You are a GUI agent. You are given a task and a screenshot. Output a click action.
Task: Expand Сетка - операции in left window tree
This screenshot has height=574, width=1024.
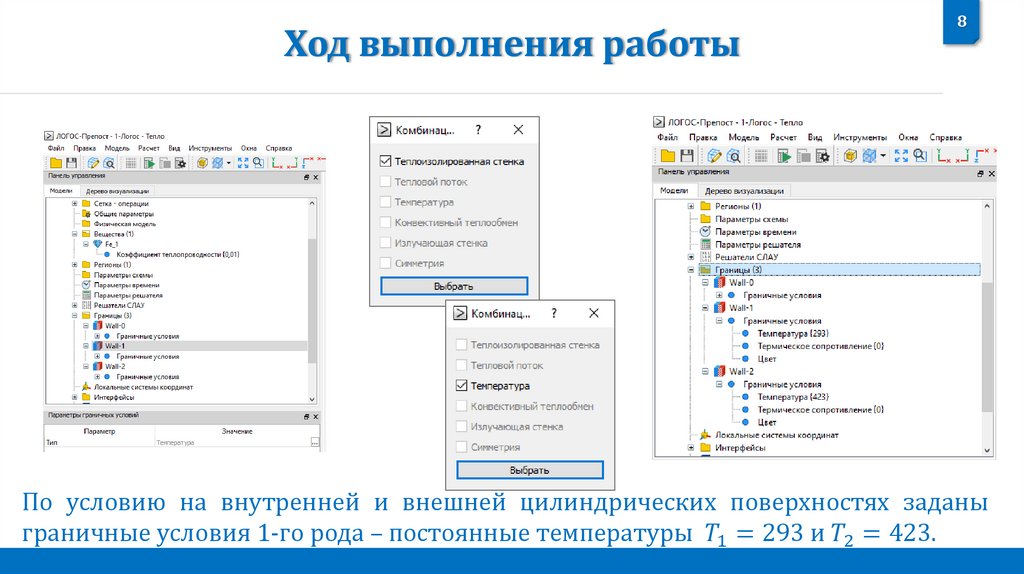[x=74, y=204]
